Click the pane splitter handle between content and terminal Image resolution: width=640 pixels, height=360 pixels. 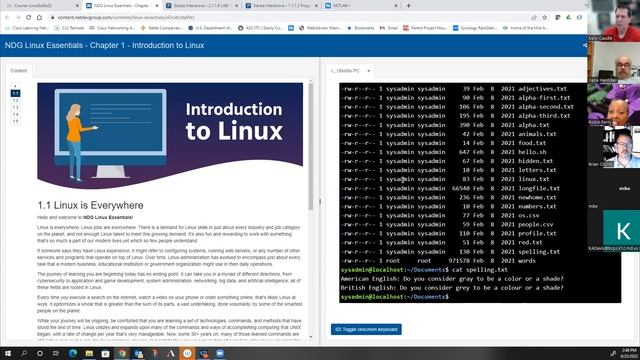tap(320, 202)
